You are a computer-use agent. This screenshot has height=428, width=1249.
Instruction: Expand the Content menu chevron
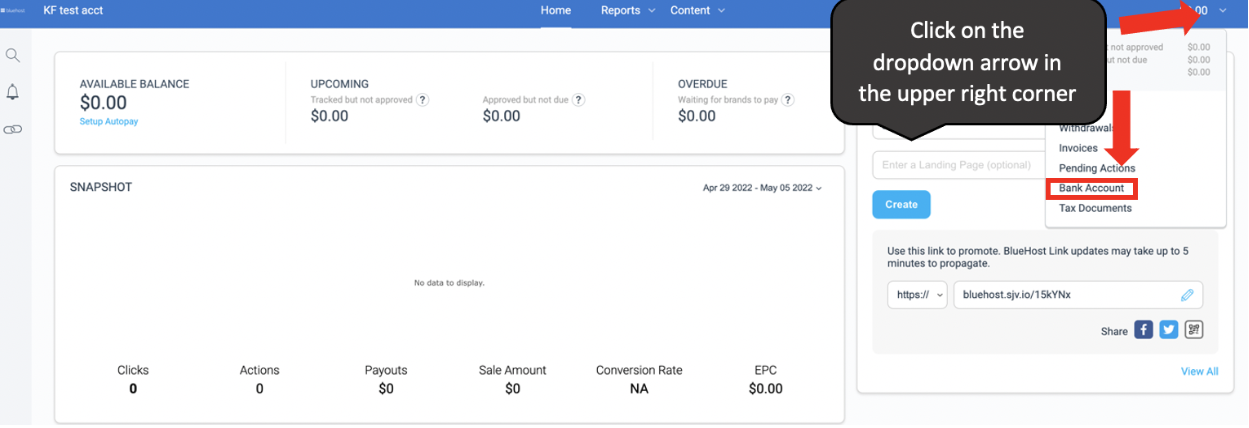[x=721, y=11]
